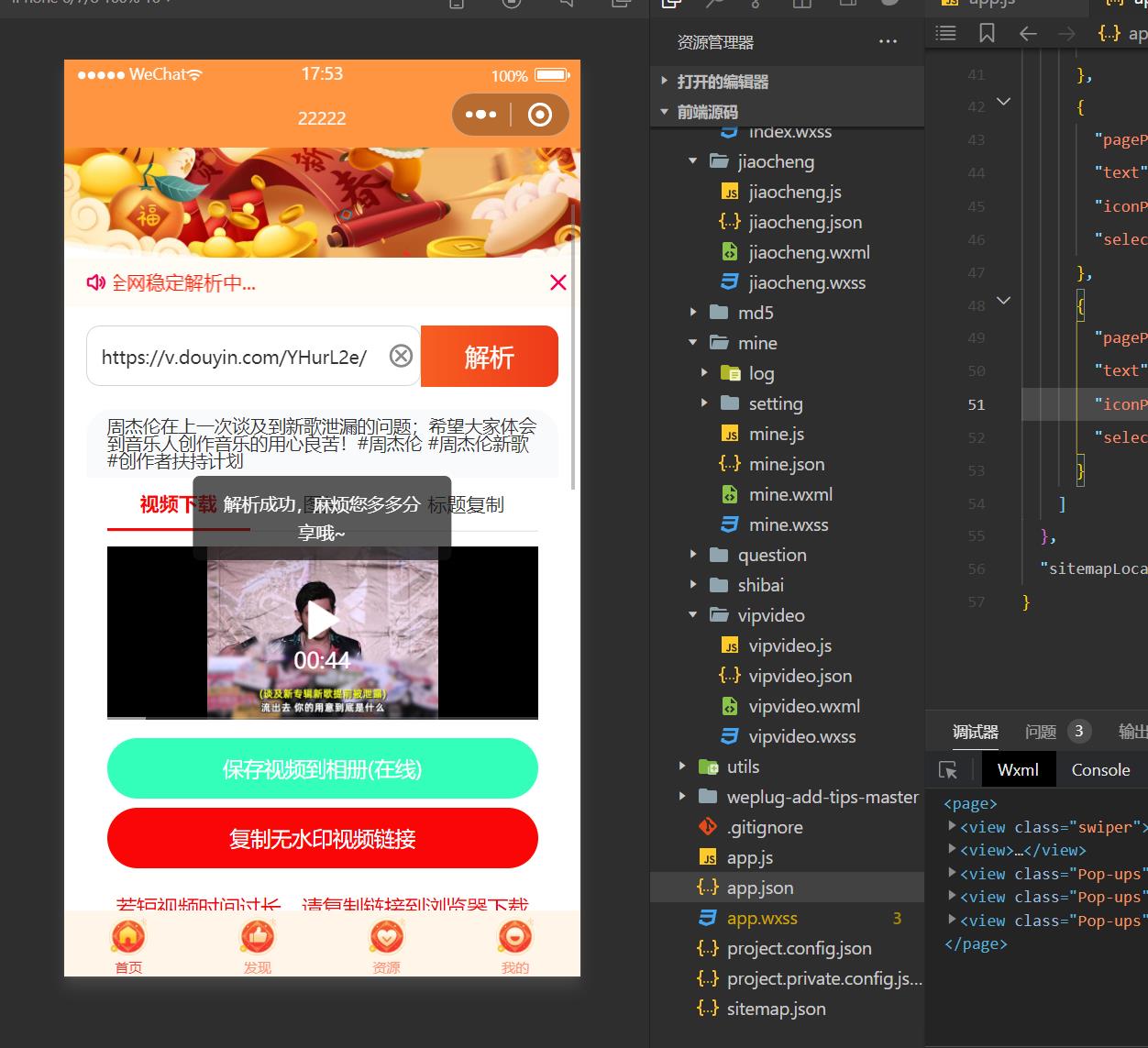This screenshot has width=1148, height=1048.
Task: Fold code block at line 42
Action: point(1003,103)
